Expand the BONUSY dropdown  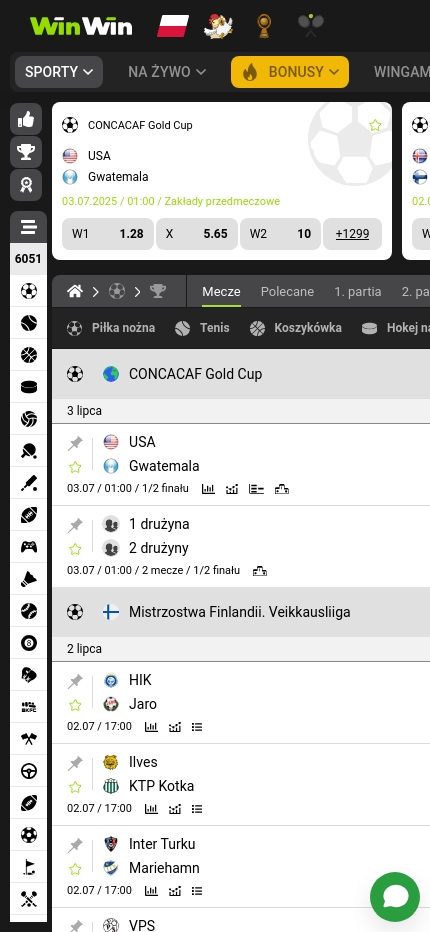[x=290, y=72]
